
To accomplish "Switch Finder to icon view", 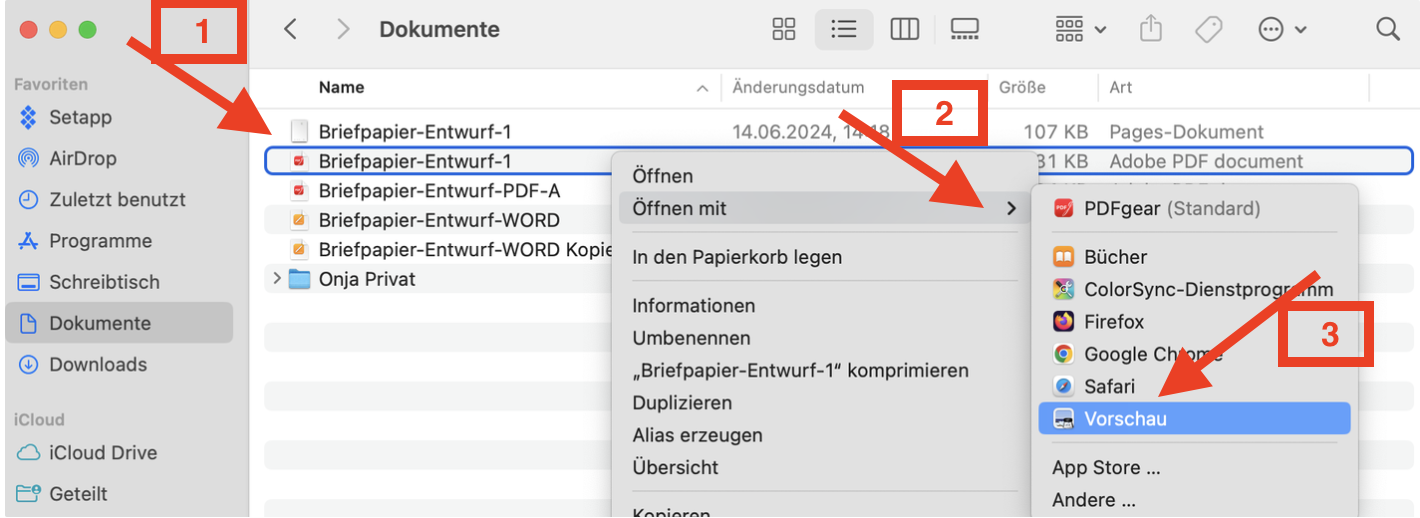I will (x=784, y=30).
